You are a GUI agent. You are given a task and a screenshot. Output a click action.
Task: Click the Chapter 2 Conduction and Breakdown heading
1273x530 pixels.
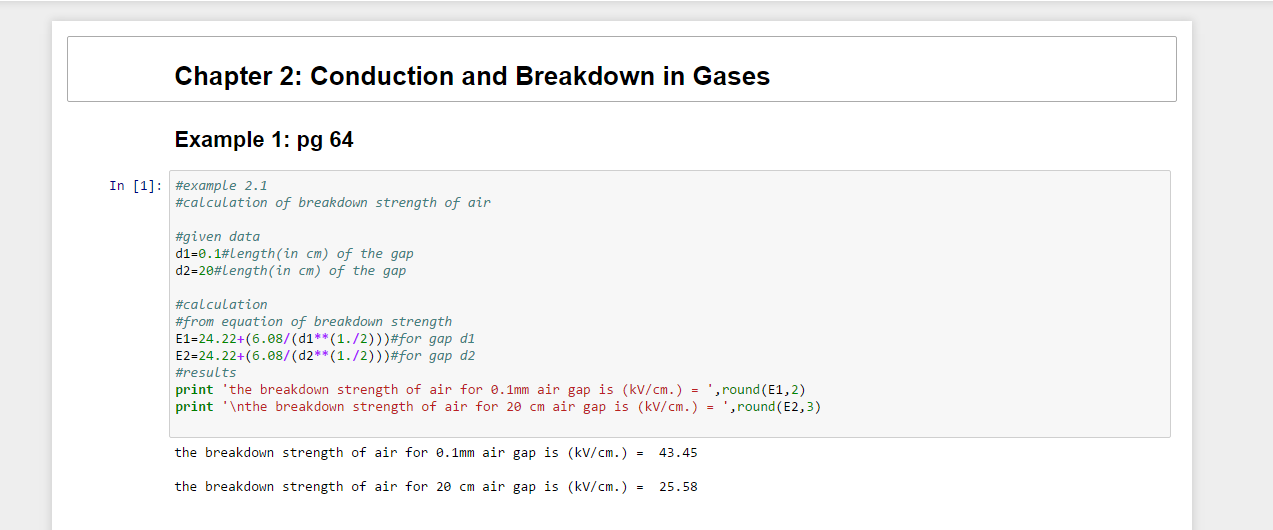471,76
